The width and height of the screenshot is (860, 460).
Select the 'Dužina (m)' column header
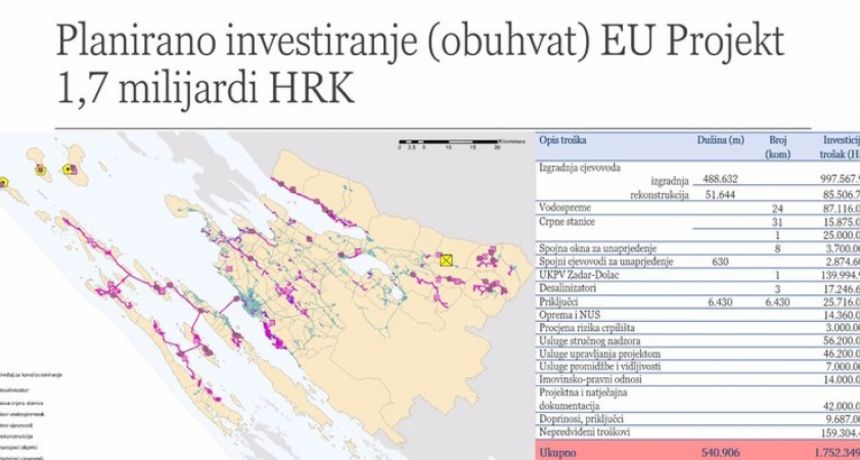click(720, 140)
